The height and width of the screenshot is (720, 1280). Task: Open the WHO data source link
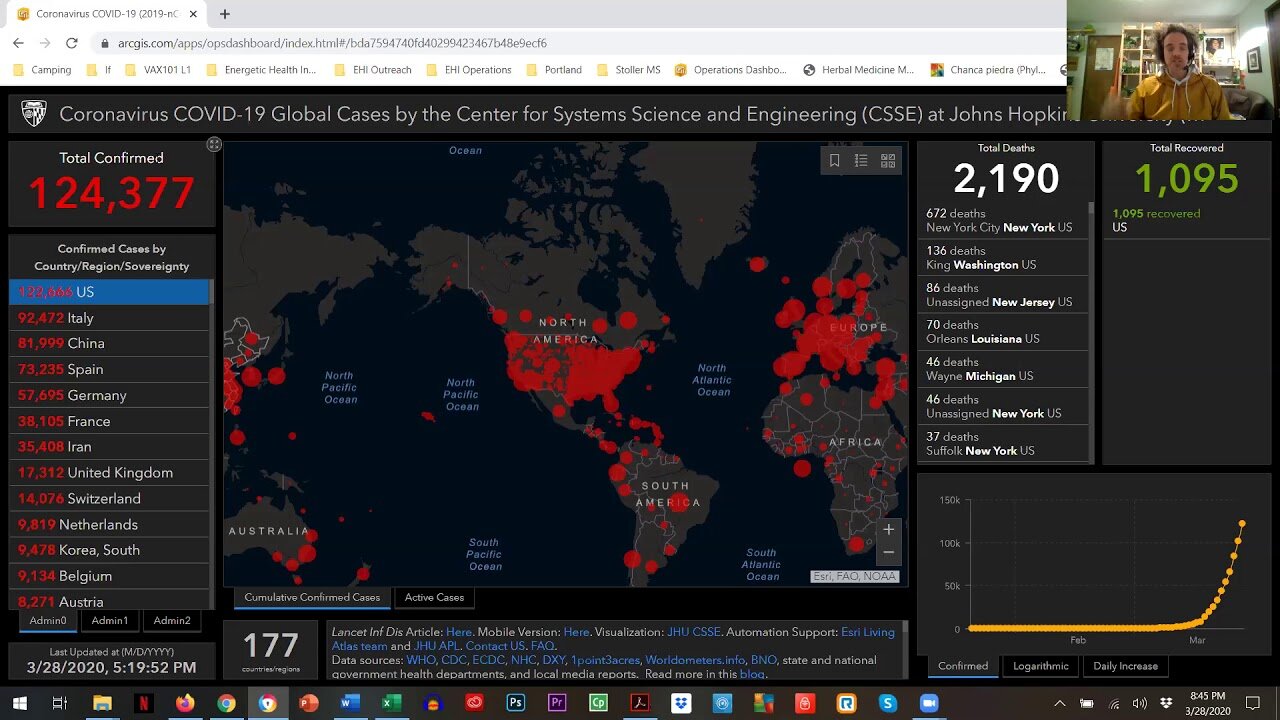tap(420, 660)
